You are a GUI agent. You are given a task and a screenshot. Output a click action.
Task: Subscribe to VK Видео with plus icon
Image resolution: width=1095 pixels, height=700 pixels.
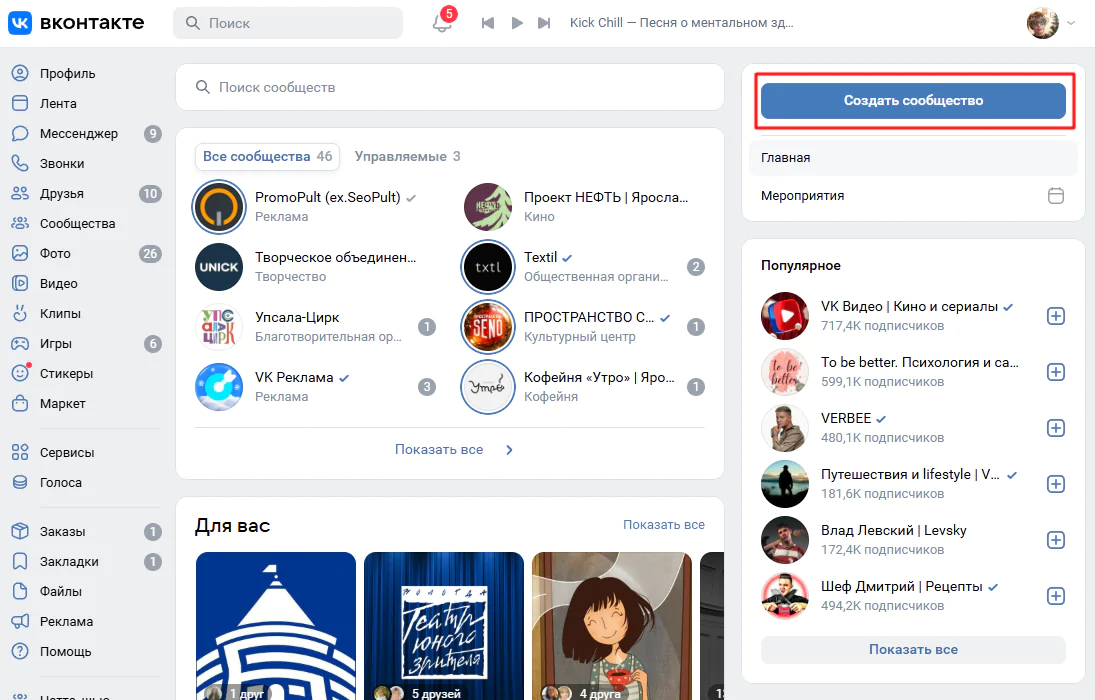click(1055, 316)
